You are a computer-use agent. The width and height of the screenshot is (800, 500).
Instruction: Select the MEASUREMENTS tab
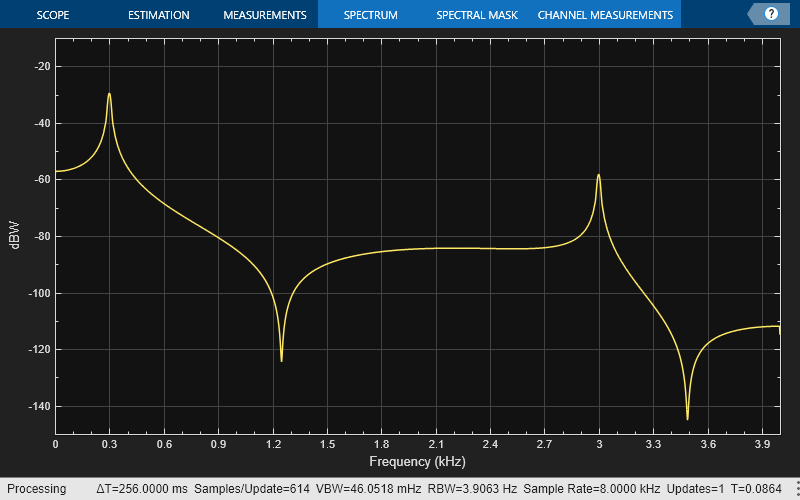coord(264,15)
